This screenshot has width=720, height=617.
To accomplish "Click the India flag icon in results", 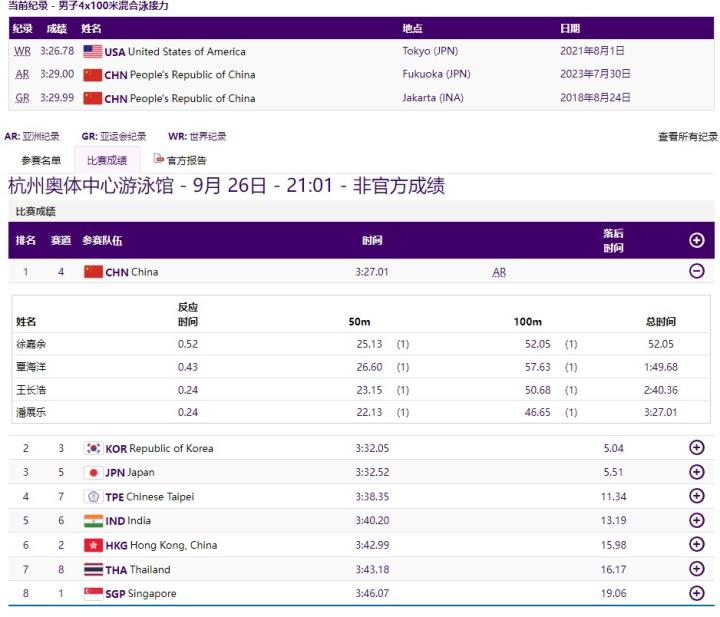I will [x=93, y=520].
